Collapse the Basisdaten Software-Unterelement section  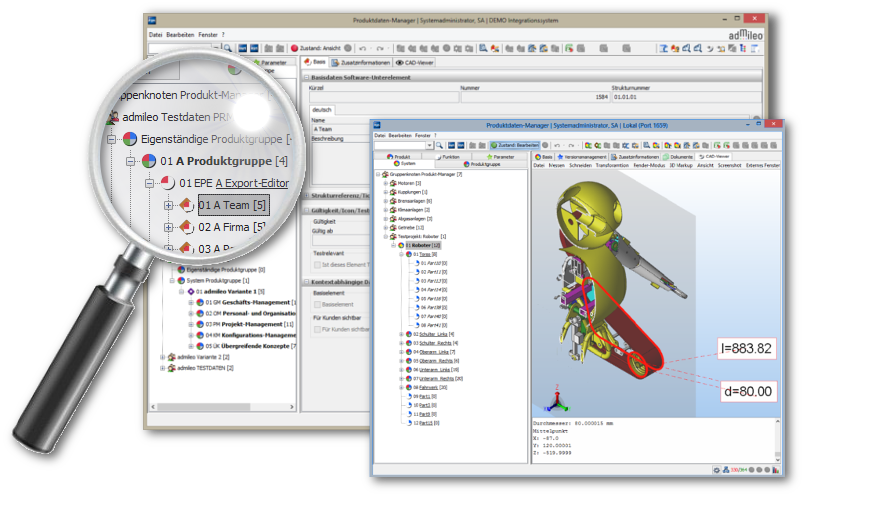coord(306,78)
